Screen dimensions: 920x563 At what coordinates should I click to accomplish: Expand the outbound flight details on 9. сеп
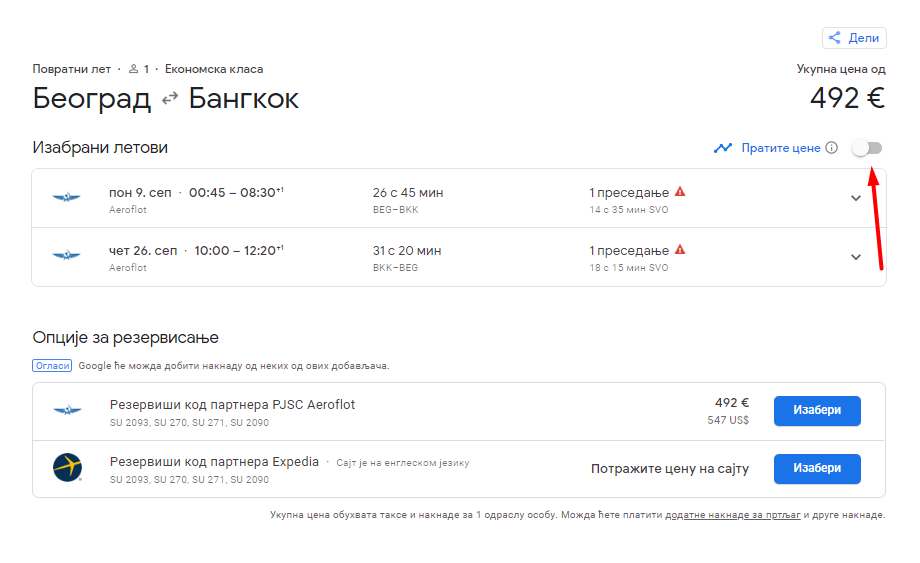click(x=856, y=198)
